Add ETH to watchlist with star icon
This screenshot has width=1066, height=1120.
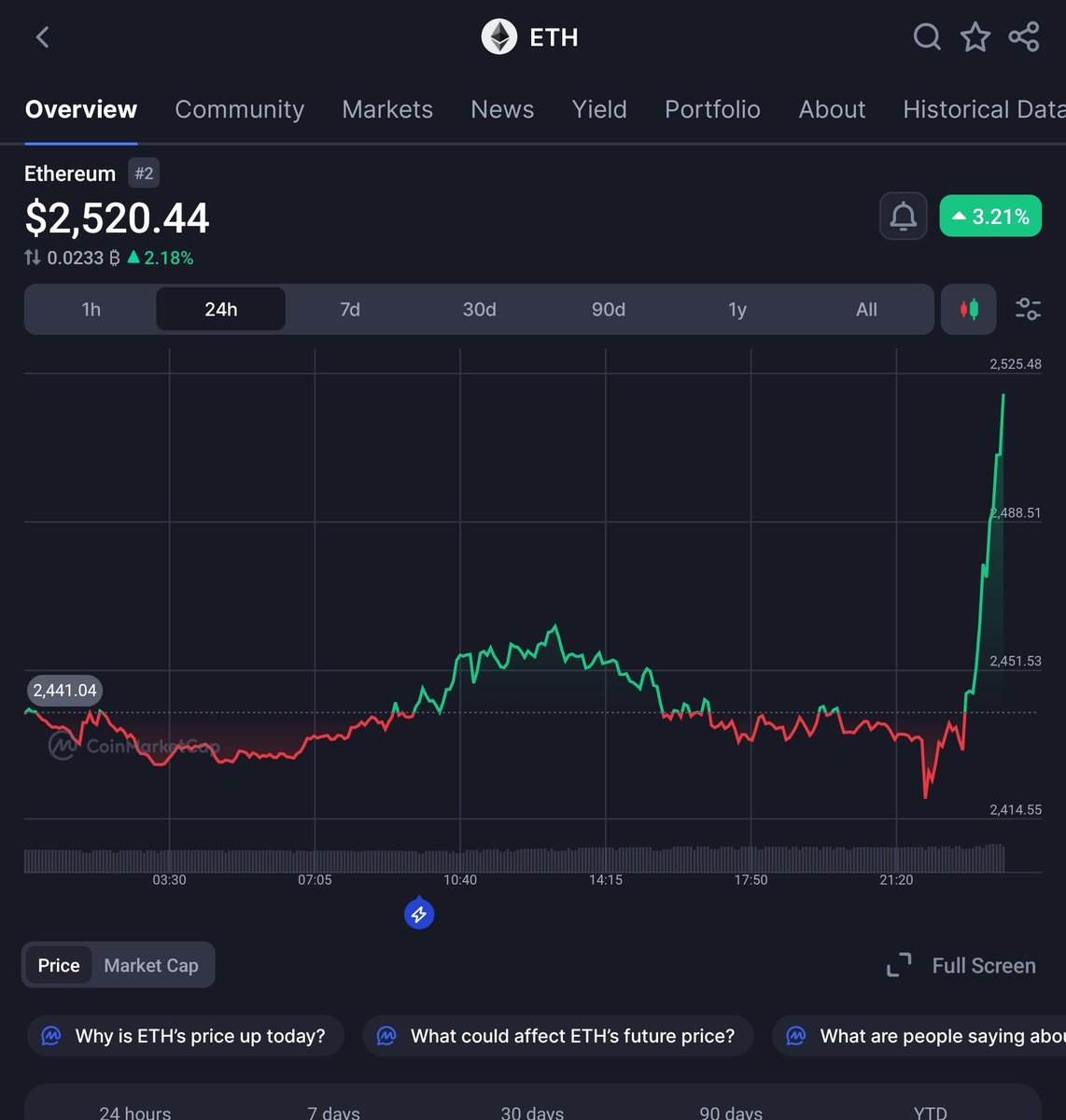975,37
